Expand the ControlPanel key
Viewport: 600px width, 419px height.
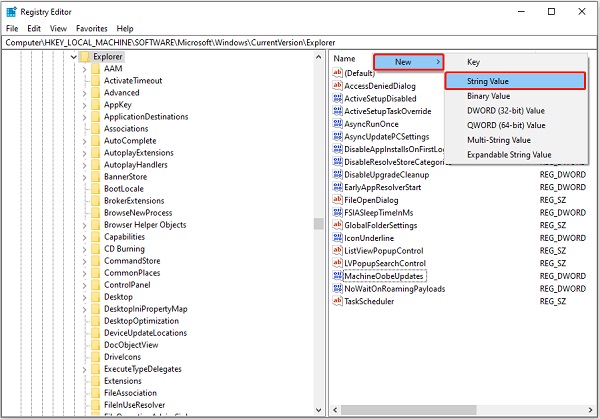(x=84, y=285)
